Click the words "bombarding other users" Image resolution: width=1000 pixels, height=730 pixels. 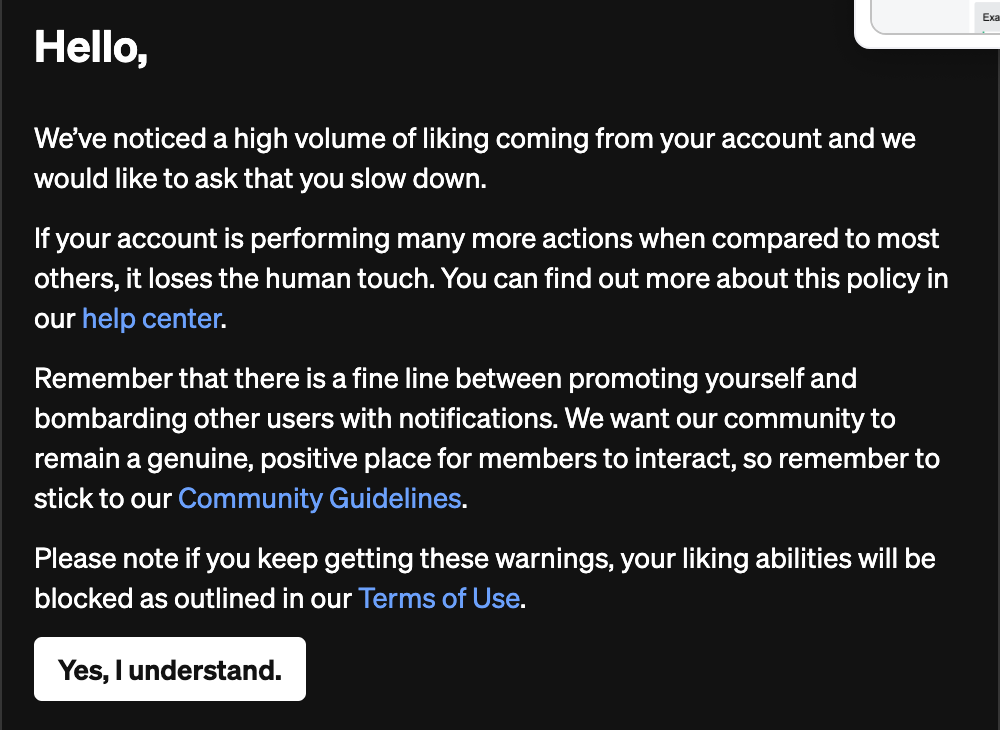coord(186,418)
